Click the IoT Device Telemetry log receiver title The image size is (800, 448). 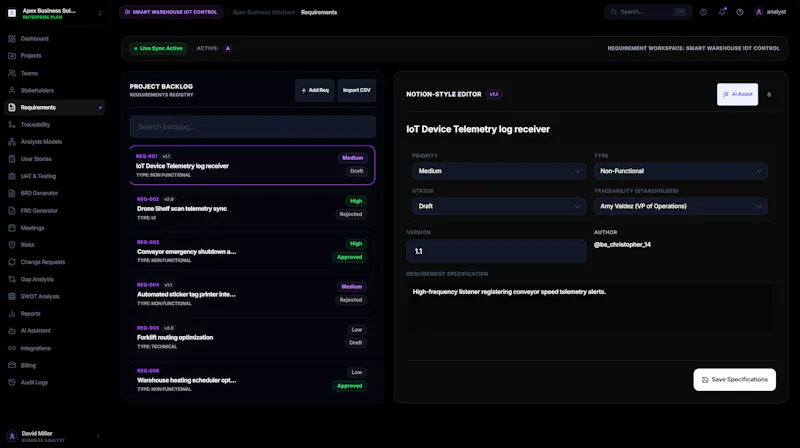(478, 129)
